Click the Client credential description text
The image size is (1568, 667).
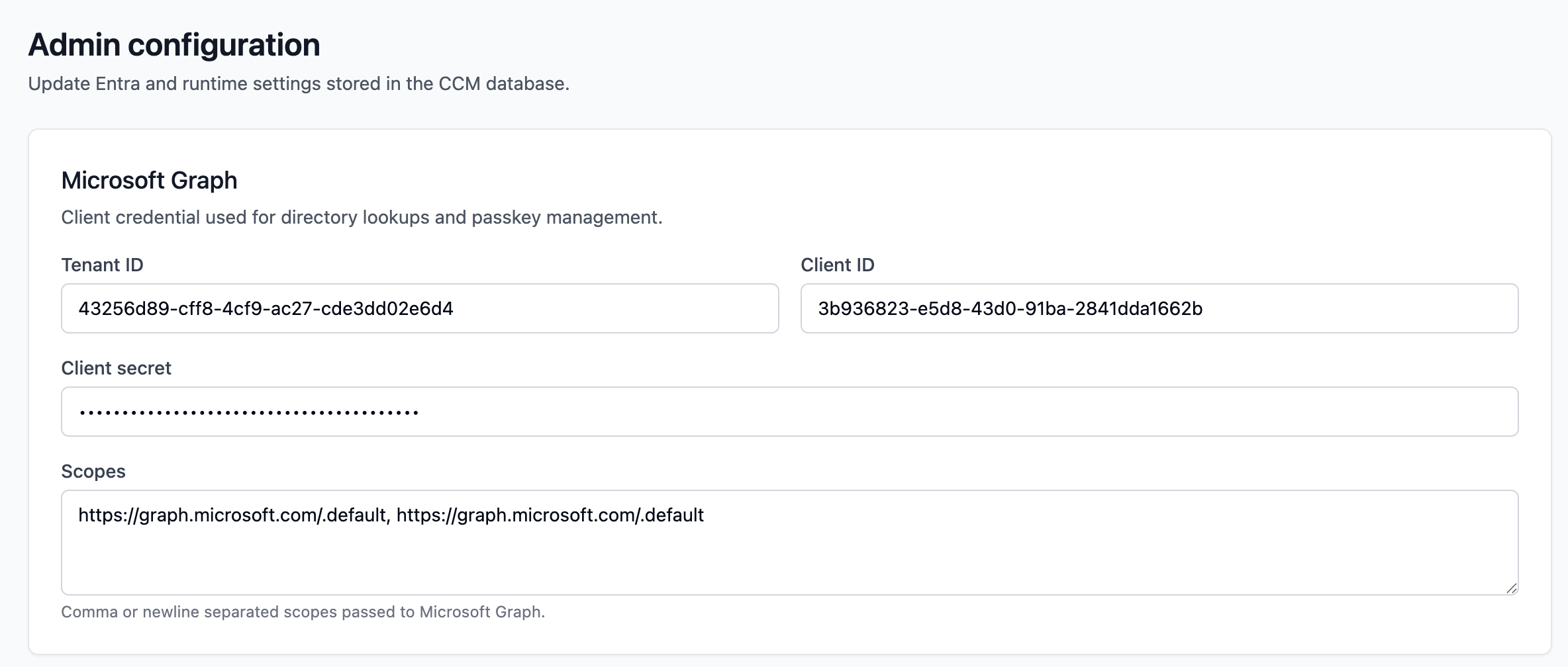pyautogui.click(x=362, y=218)
